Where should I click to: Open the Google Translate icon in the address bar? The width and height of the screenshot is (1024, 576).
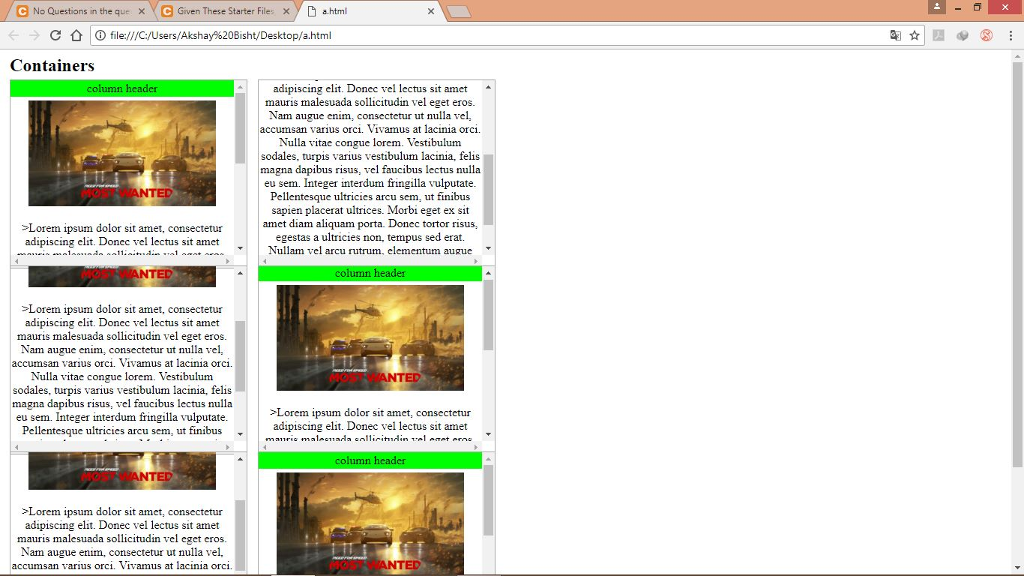895,35
